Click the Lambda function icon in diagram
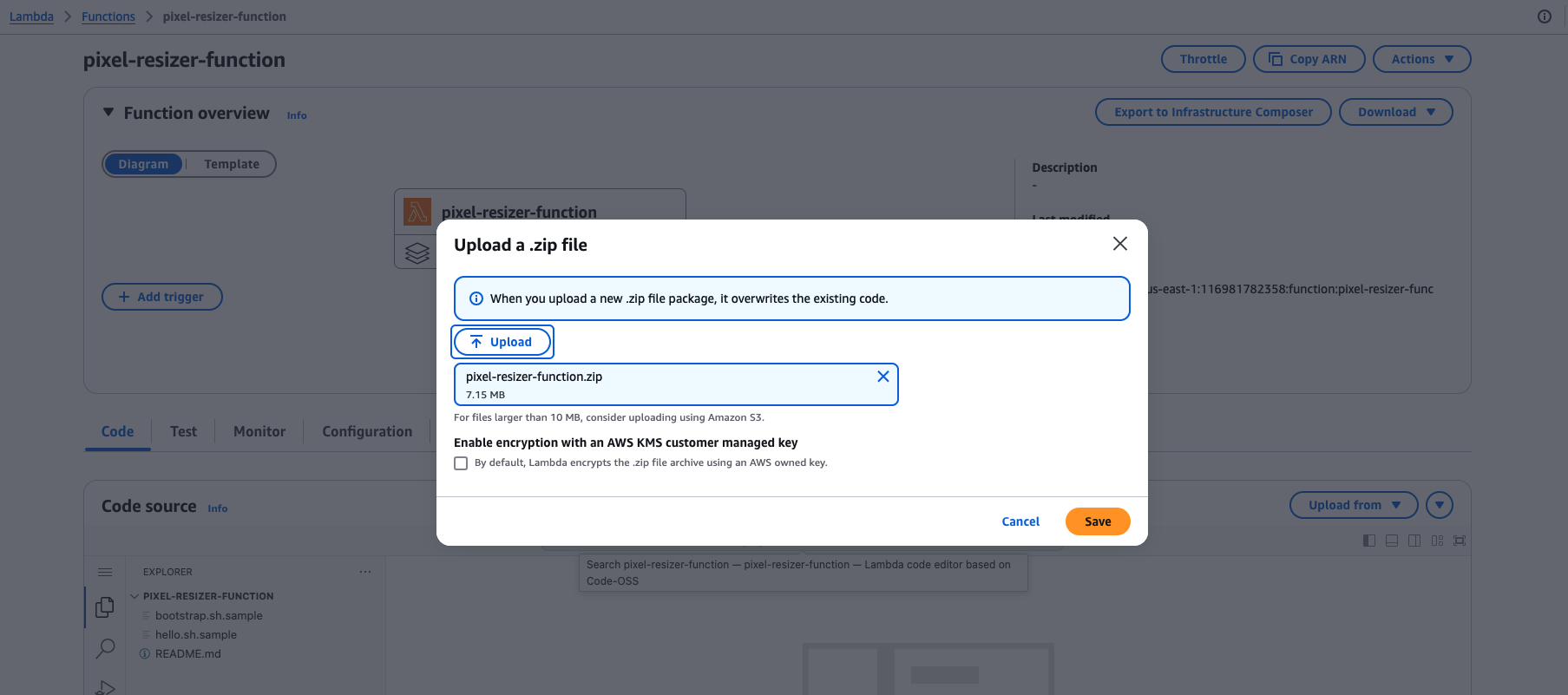 [417, 212]
